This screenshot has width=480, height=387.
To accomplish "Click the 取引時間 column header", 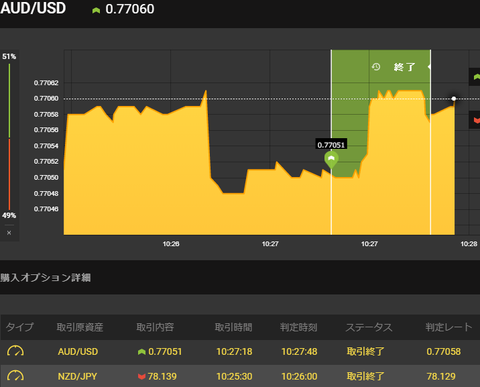I will [x=233, y=327].
